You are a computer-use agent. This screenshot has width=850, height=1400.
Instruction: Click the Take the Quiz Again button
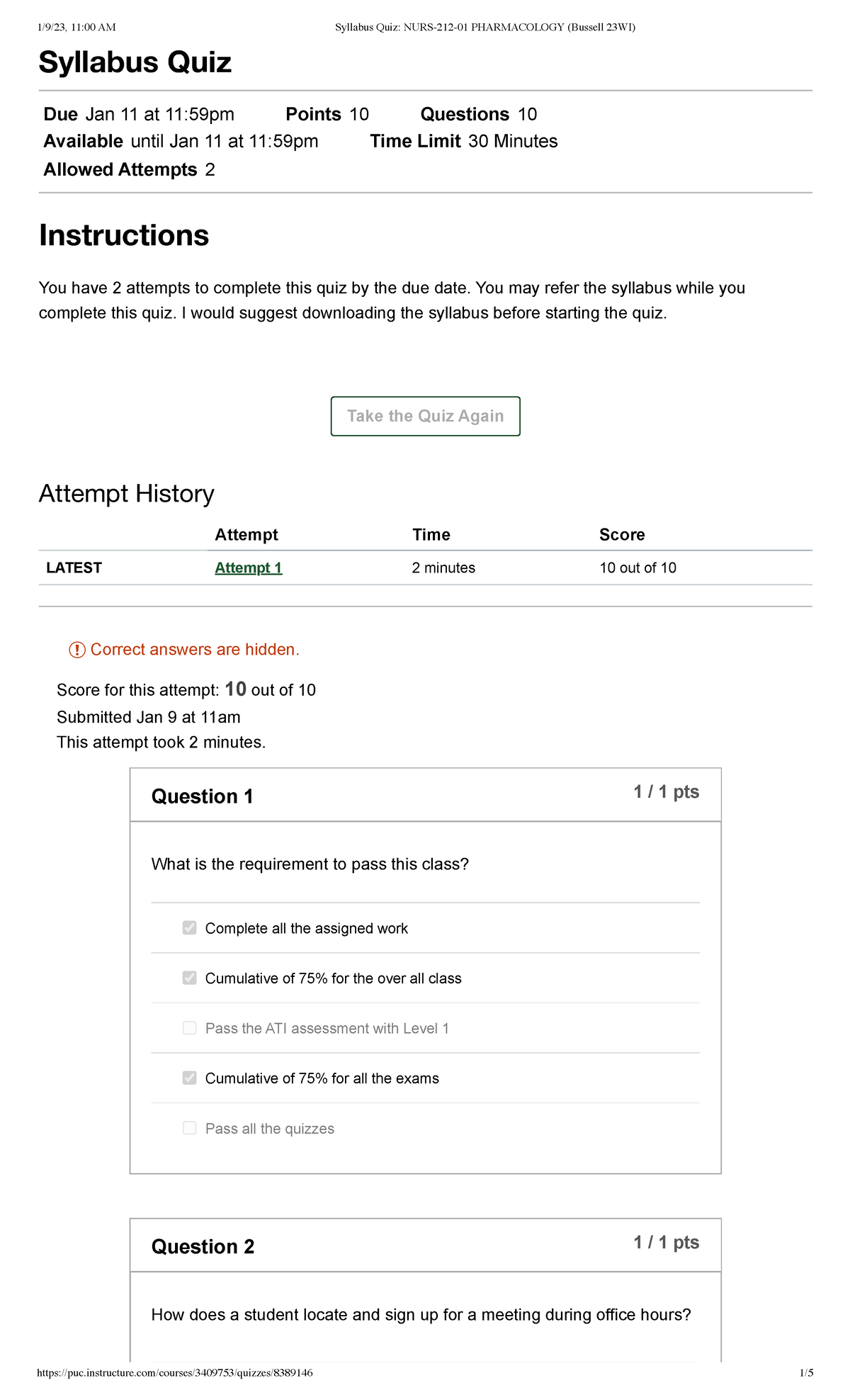[x=425, y=416]
